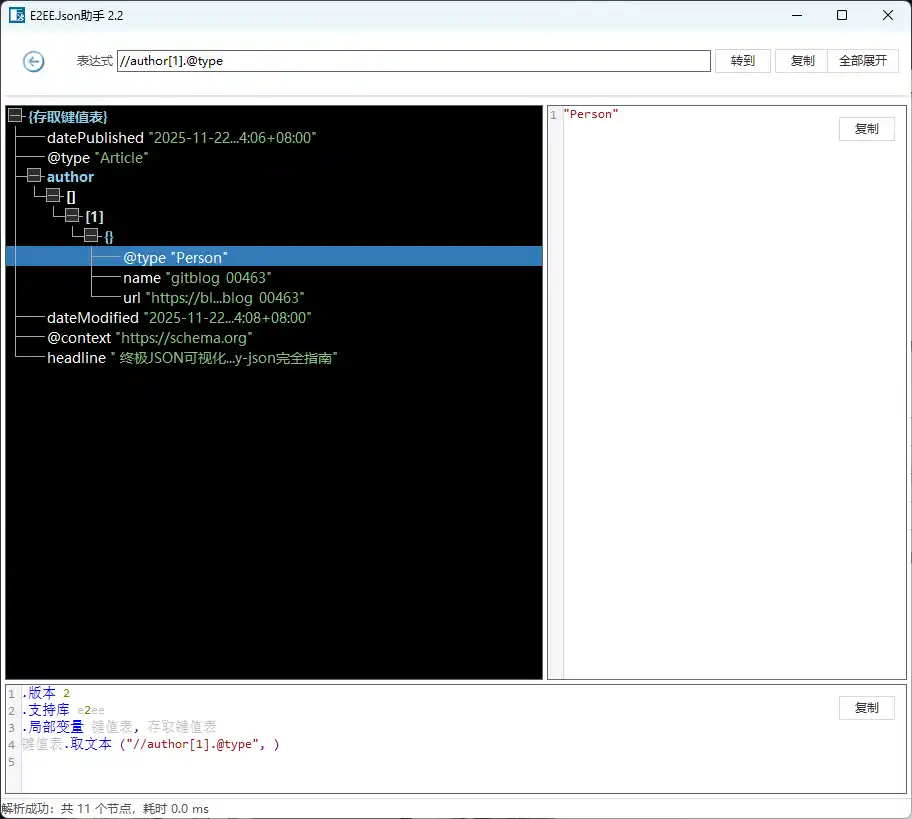
Task: Click the 全部展开 button
Action: pyautogui.click(x=863, y=60)
